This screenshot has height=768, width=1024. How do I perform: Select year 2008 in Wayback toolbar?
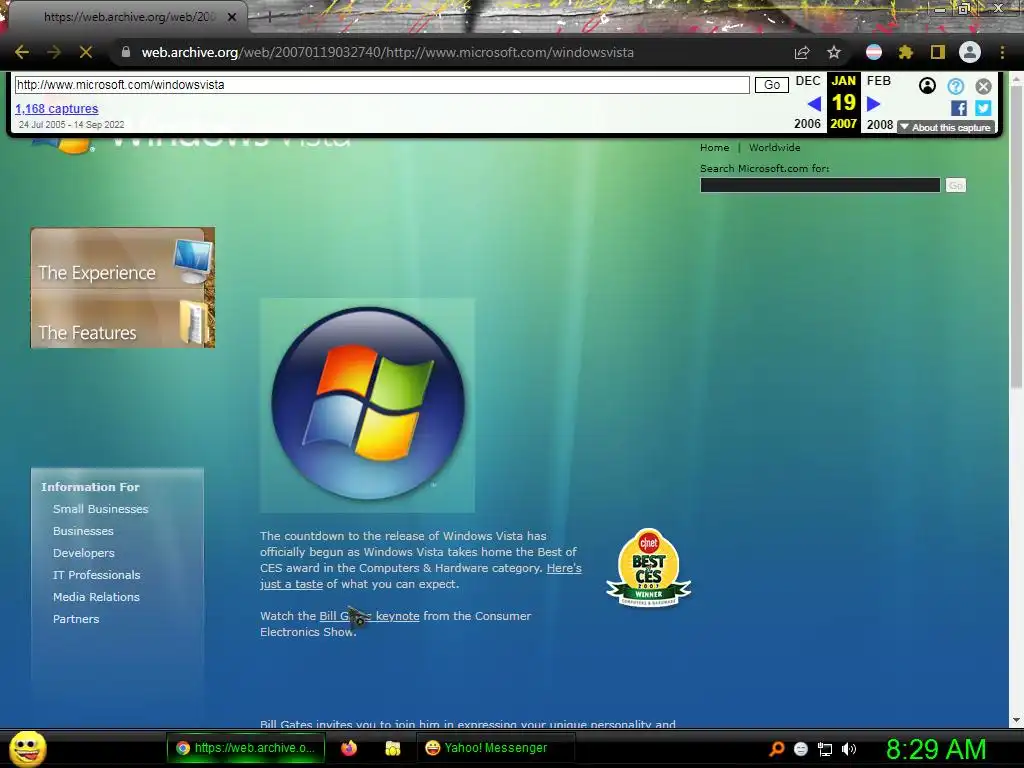click(x=880, y=124)
